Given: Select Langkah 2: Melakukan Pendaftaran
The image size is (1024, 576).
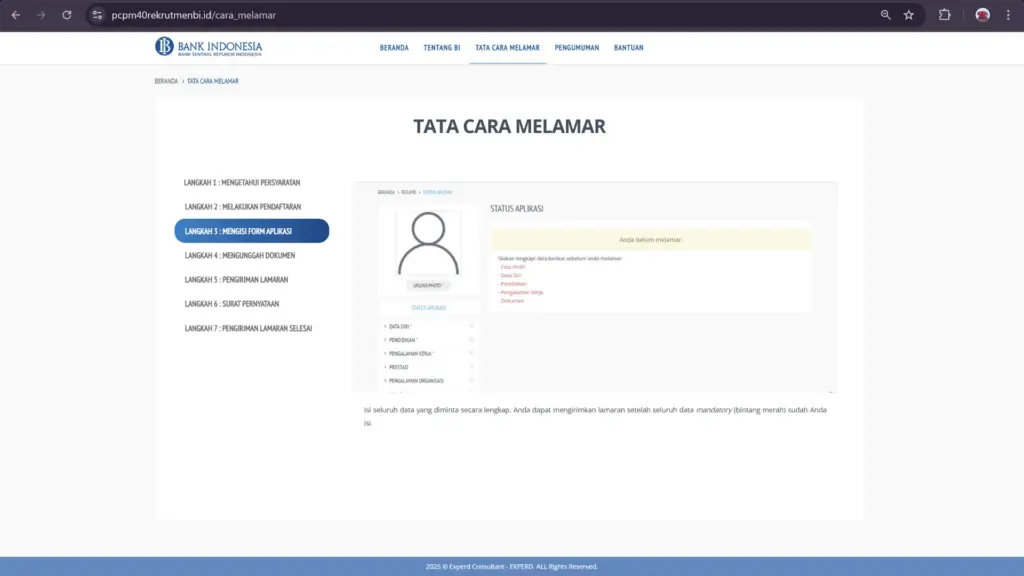Looking at the screenshot, I should pyautogui.click(x=243, y=207).
